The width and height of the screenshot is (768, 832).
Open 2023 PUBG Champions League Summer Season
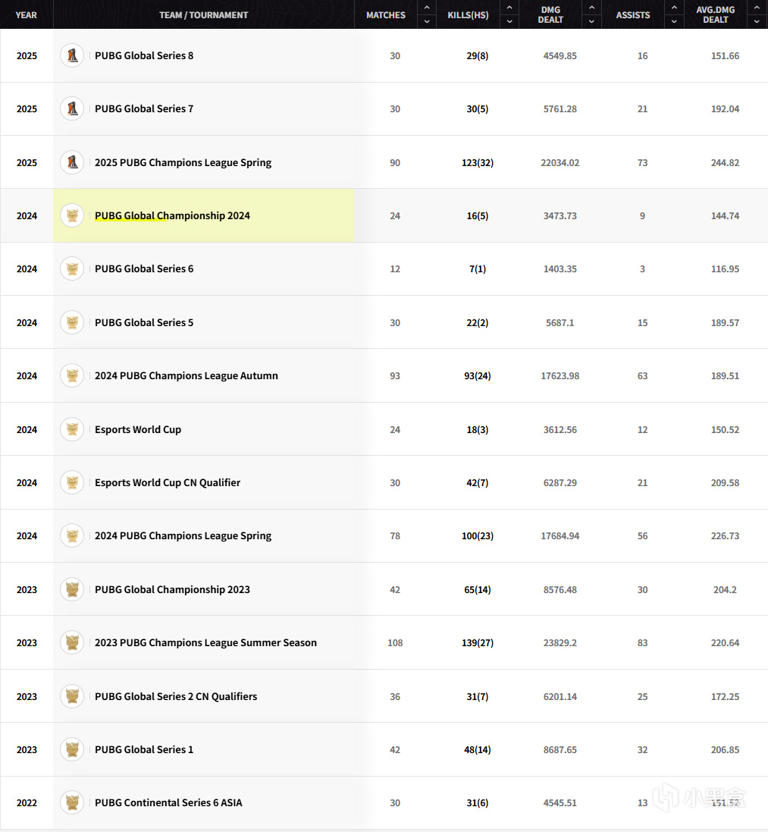pos(205,643)
